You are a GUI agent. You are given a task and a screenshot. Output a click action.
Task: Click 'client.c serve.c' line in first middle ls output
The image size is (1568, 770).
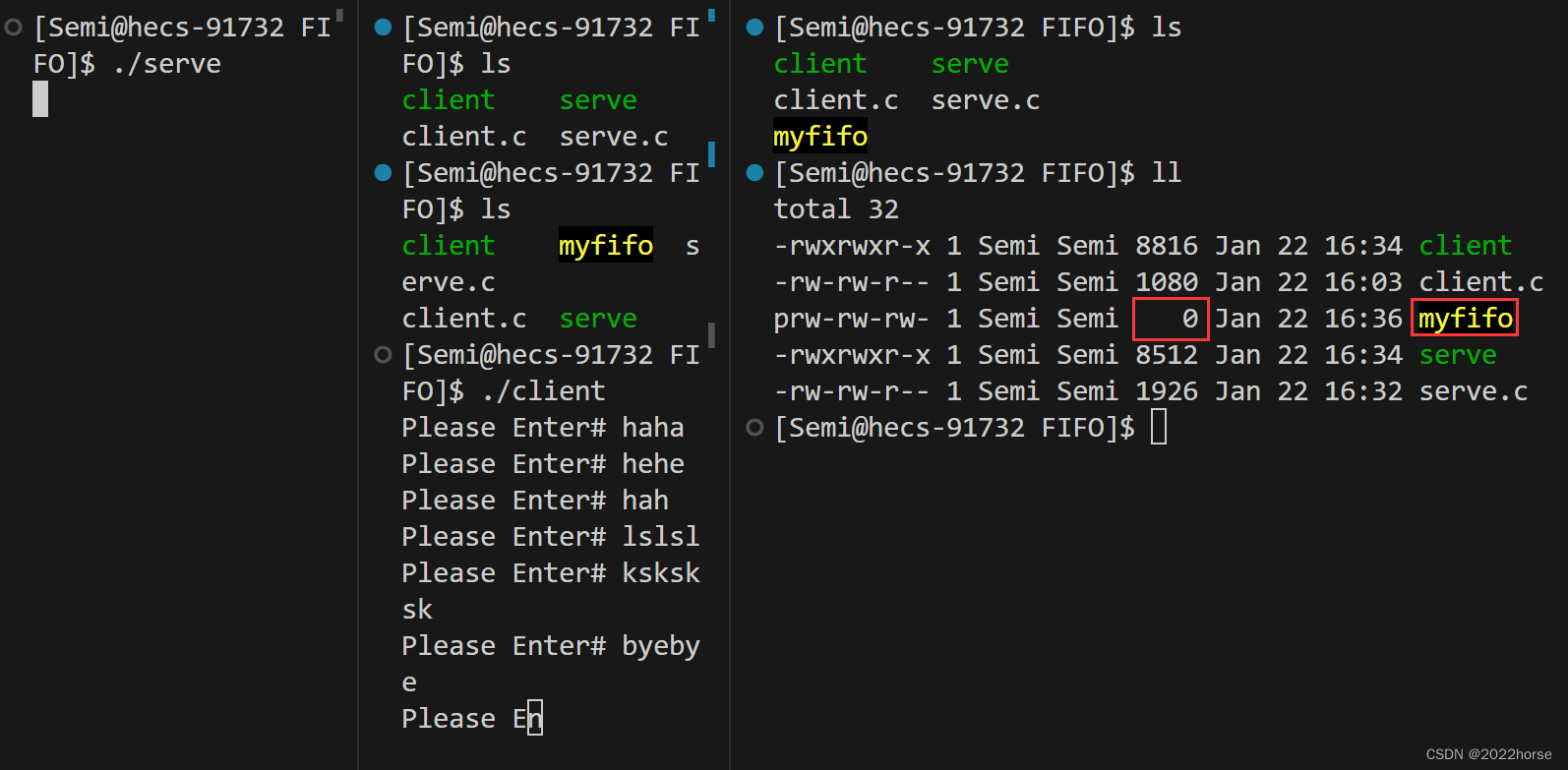pos(535,137)
